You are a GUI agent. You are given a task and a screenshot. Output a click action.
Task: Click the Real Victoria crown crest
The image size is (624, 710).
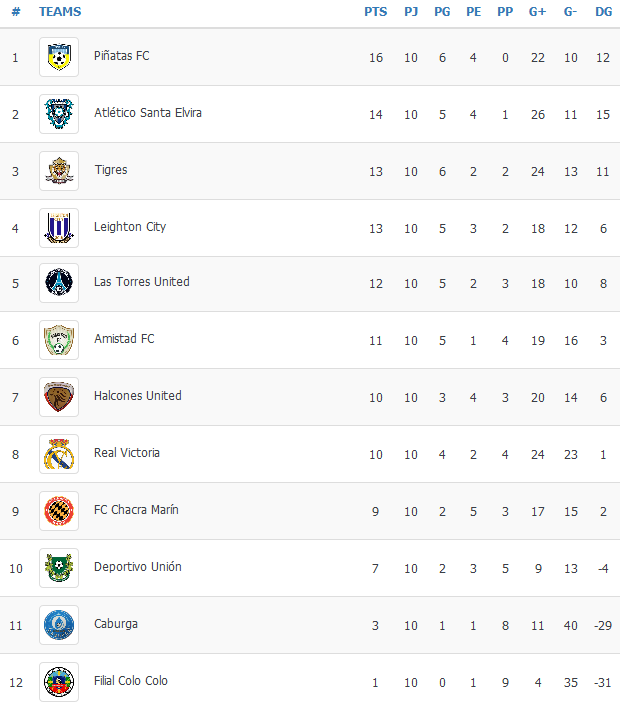59,454
